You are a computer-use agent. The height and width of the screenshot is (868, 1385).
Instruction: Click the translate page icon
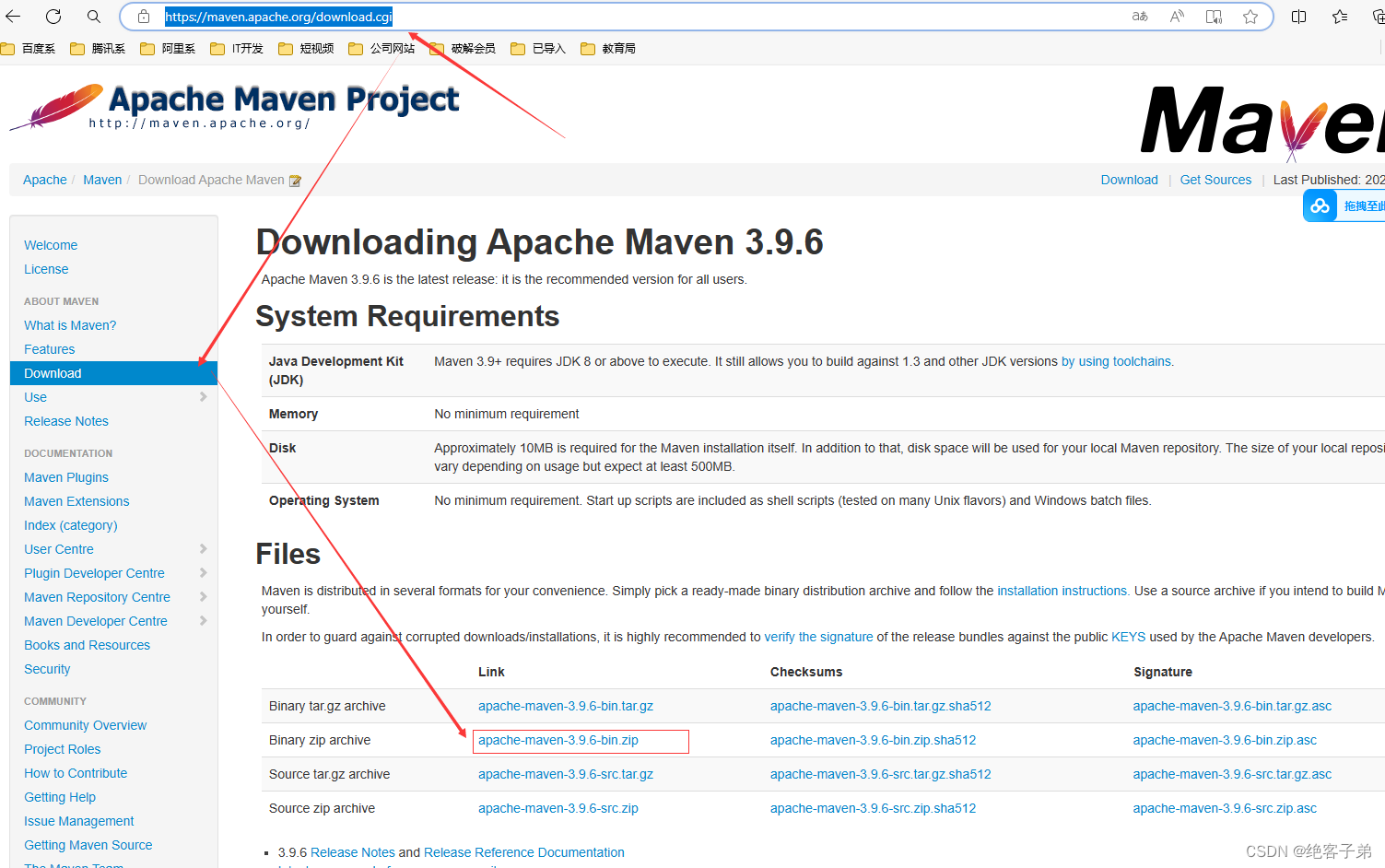pos(1140,17)
